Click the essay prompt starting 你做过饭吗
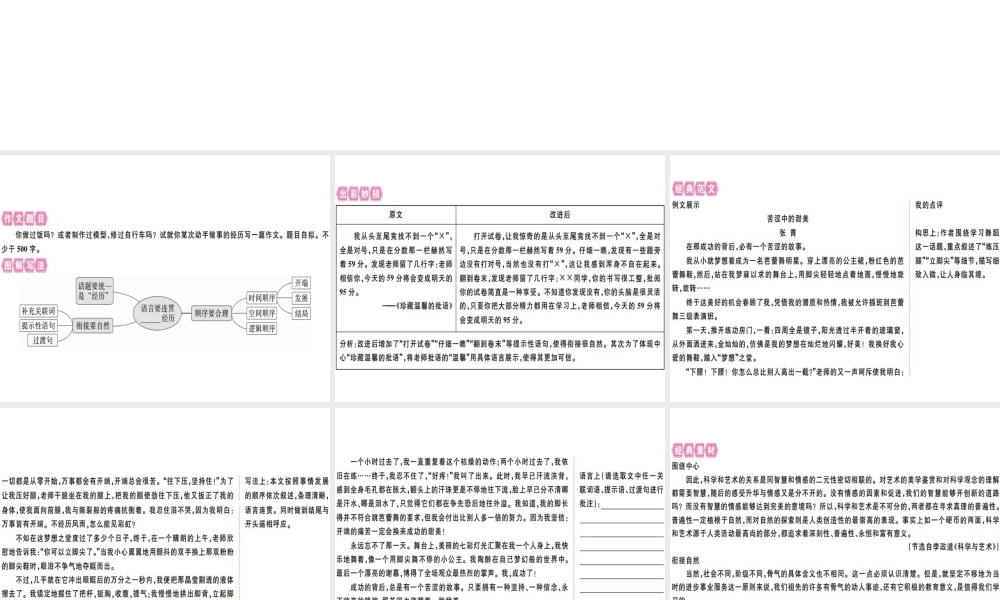 165,242
